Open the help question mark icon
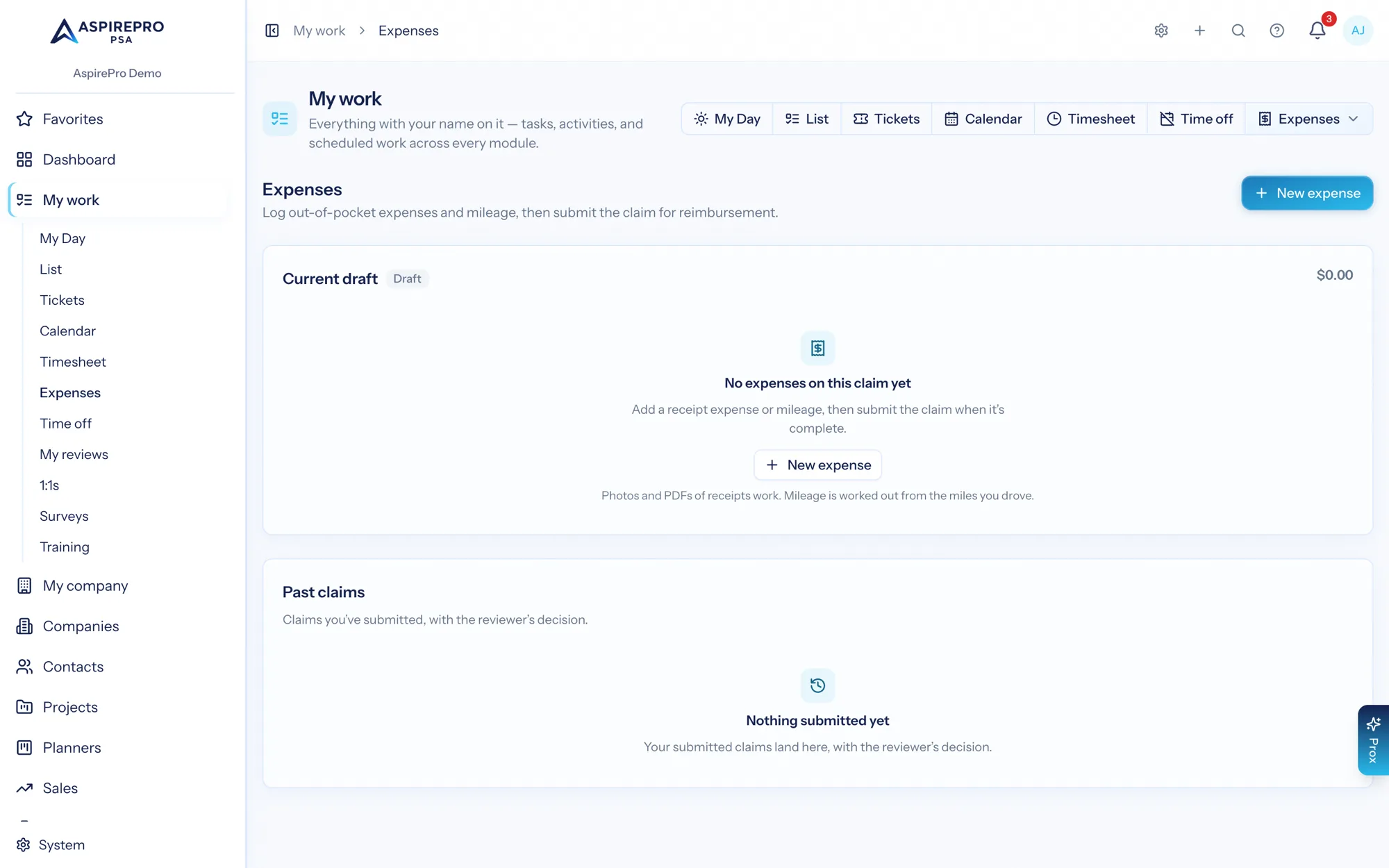Screen dimensions: 1389x868 tap(1276, 31)
